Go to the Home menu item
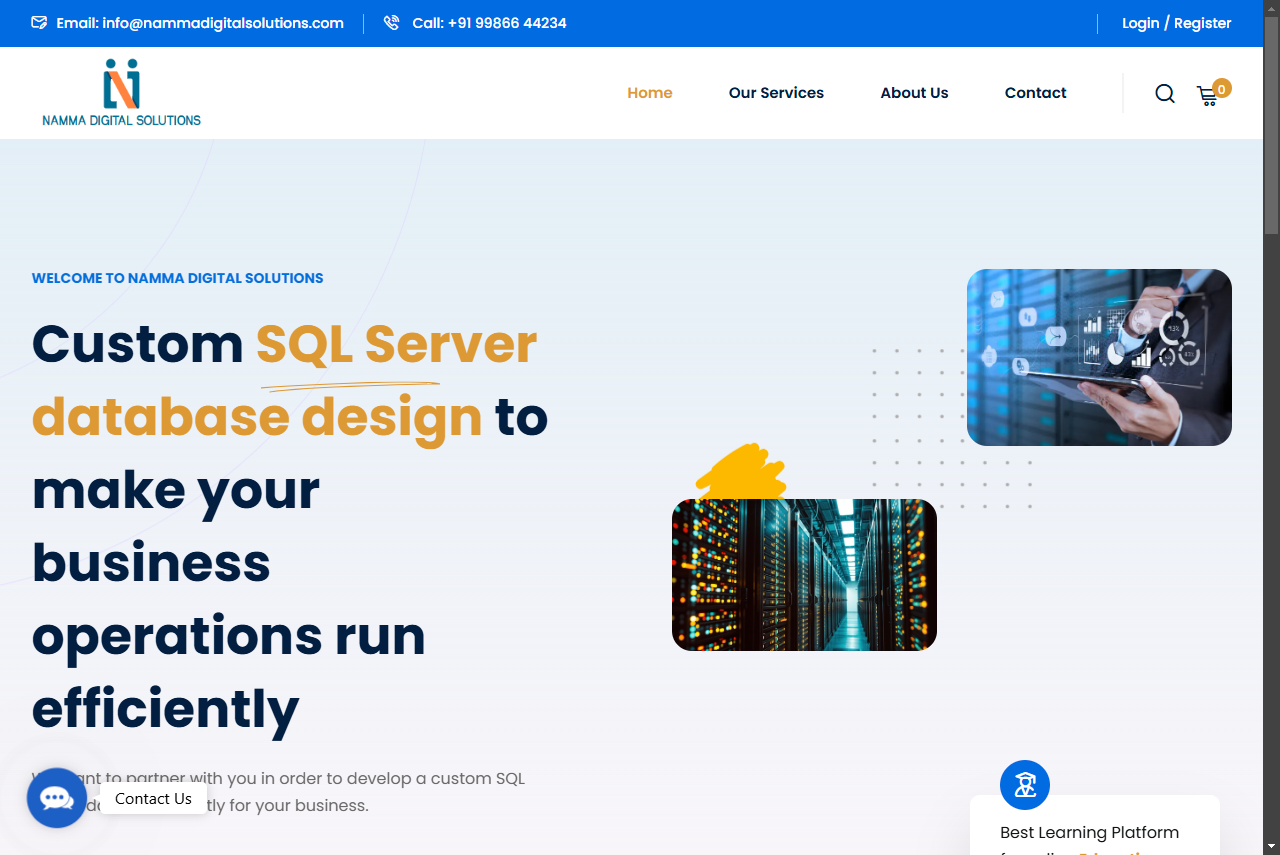Viewport: 1280px width, 855px height. (650, 93)
